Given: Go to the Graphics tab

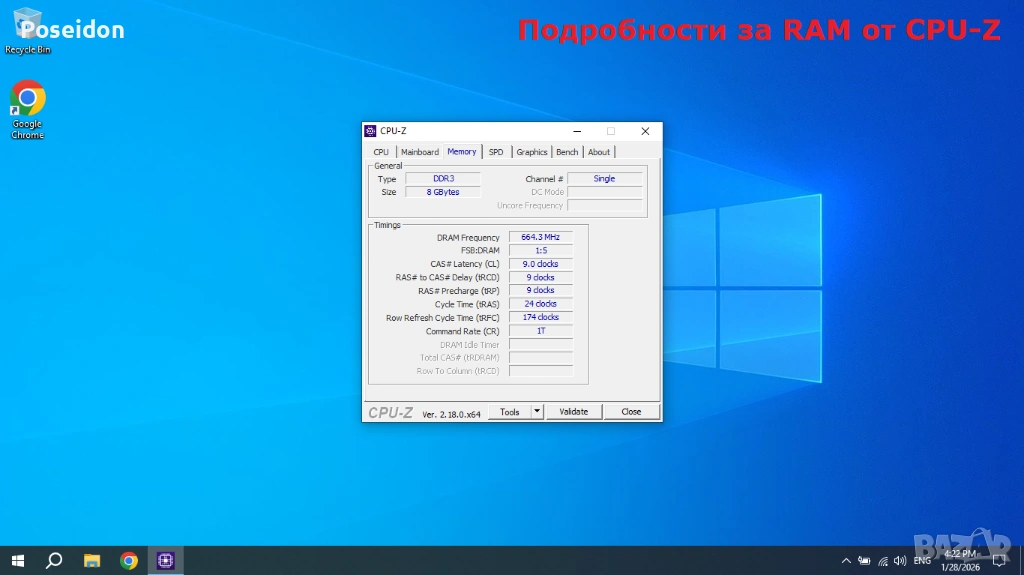Looking at the screenshot, I should [x=532, y=152].
